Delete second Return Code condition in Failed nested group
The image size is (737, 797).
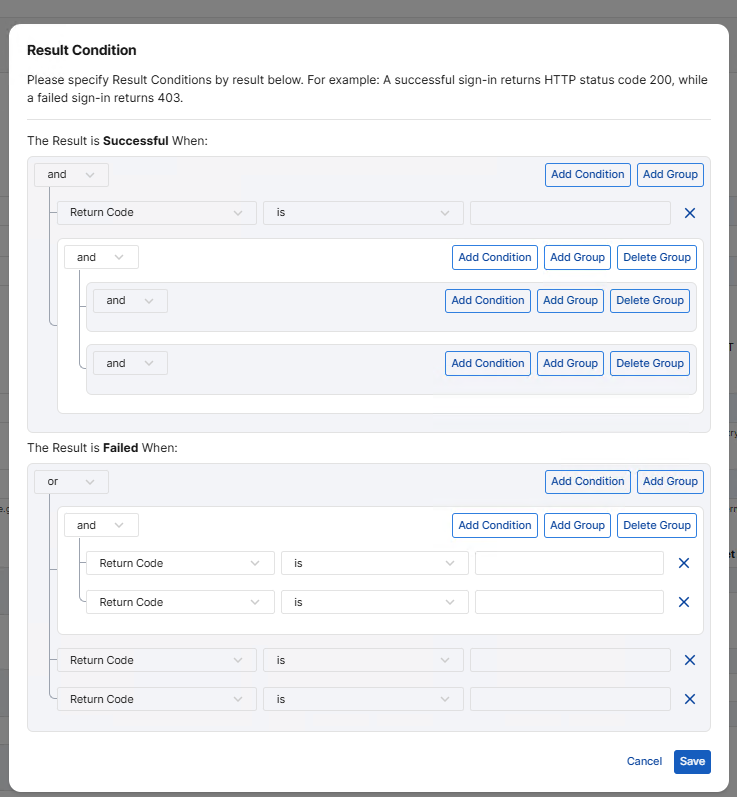[684, 602]
